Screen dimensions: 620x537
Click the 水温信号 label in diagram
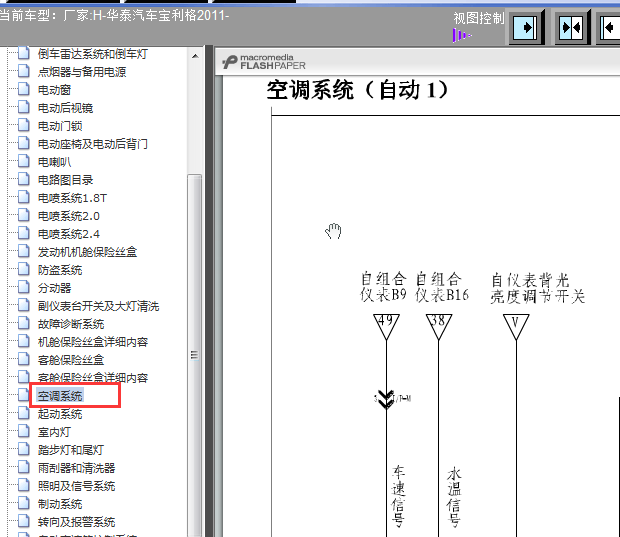(454, 497)
